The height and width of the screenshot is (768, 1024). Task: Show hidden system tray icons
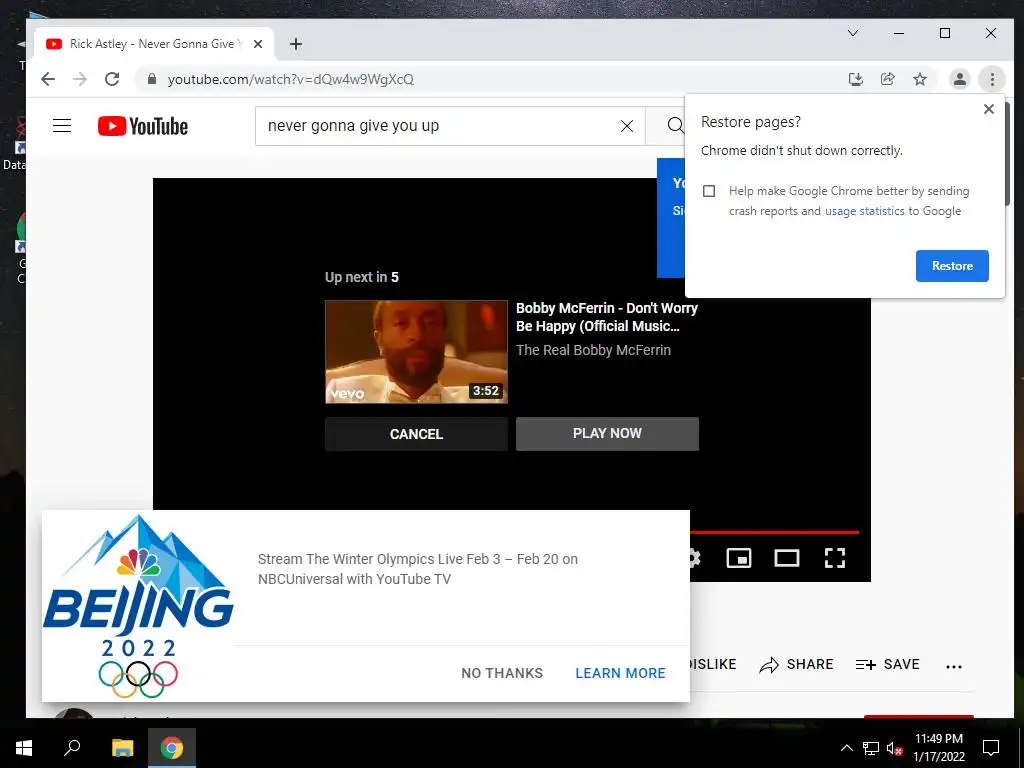coord(846,748)
